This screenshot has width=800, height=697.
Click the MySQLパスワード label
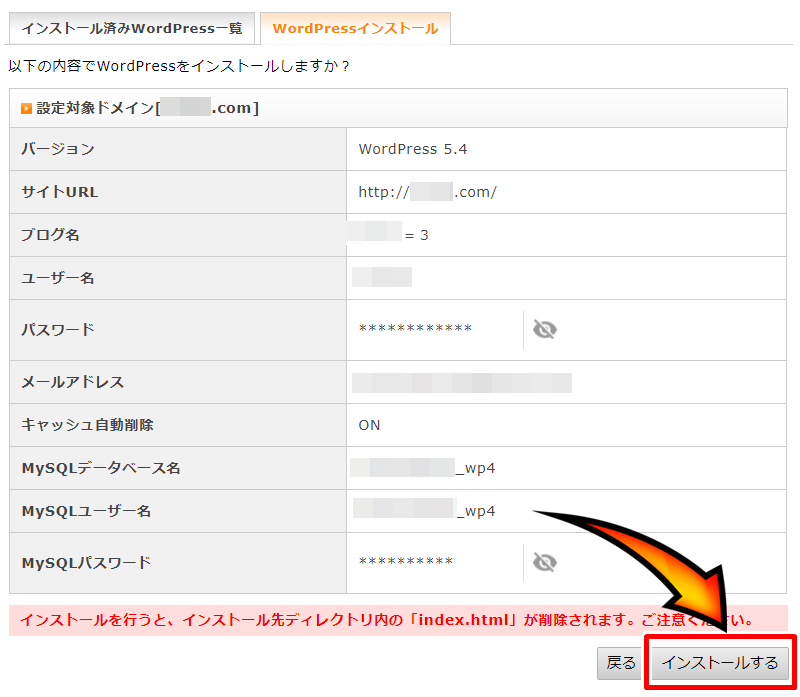tap(86, 563)
